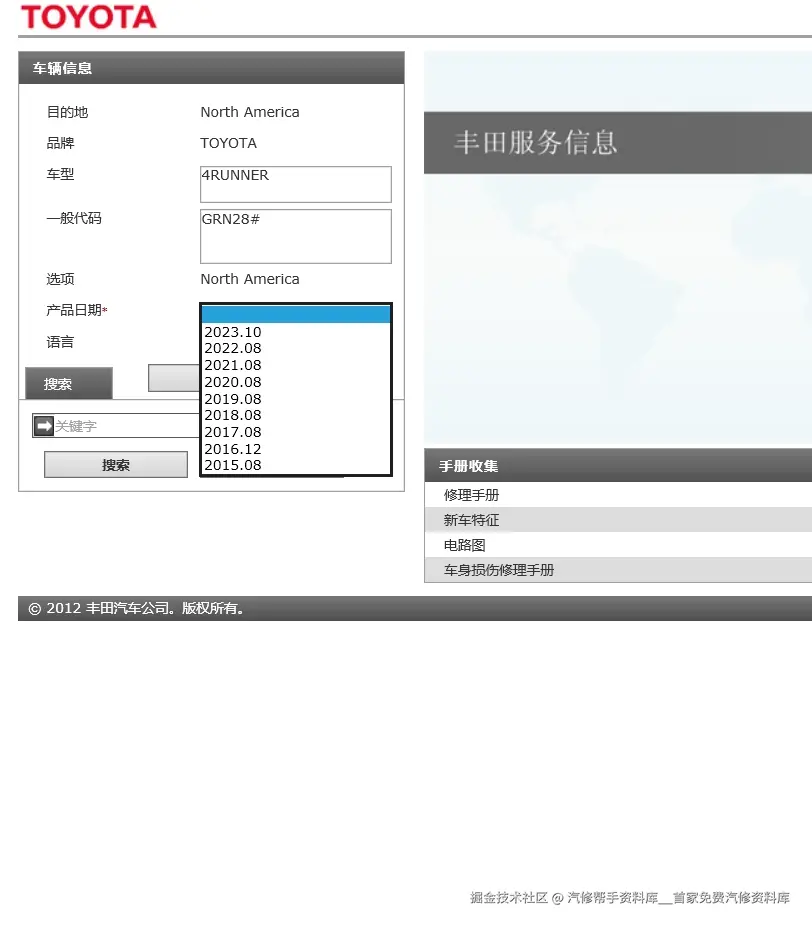Click the lower 搜索 search button

click(115, 464)
